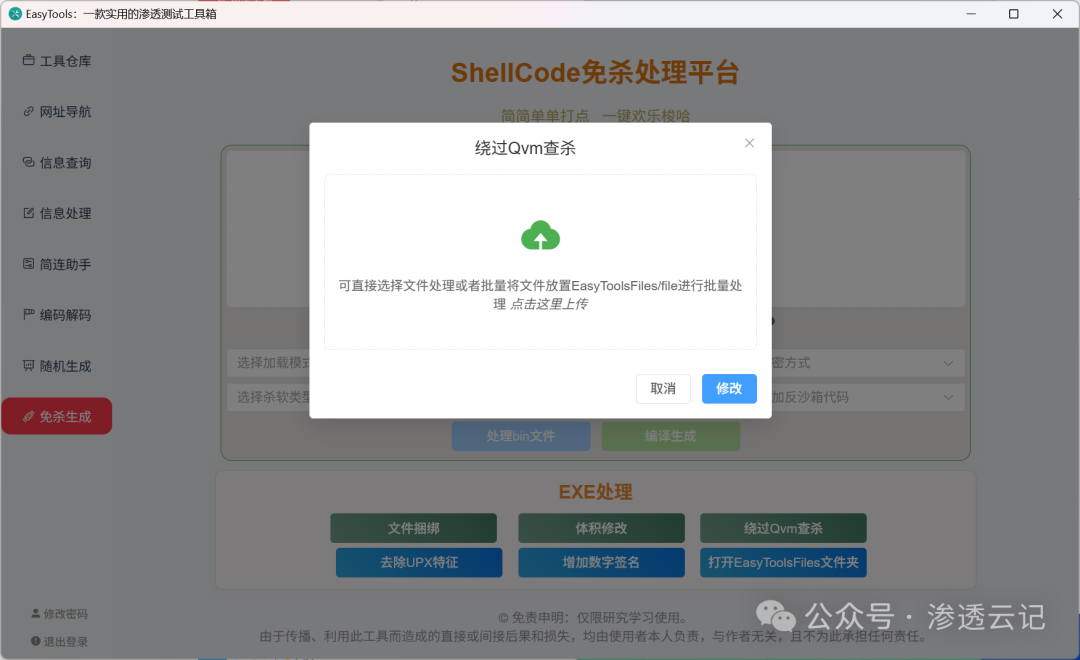Click the 工具仓库 box icon
The height and width of the screenshot is (660, 1080).
pos(28,61)
